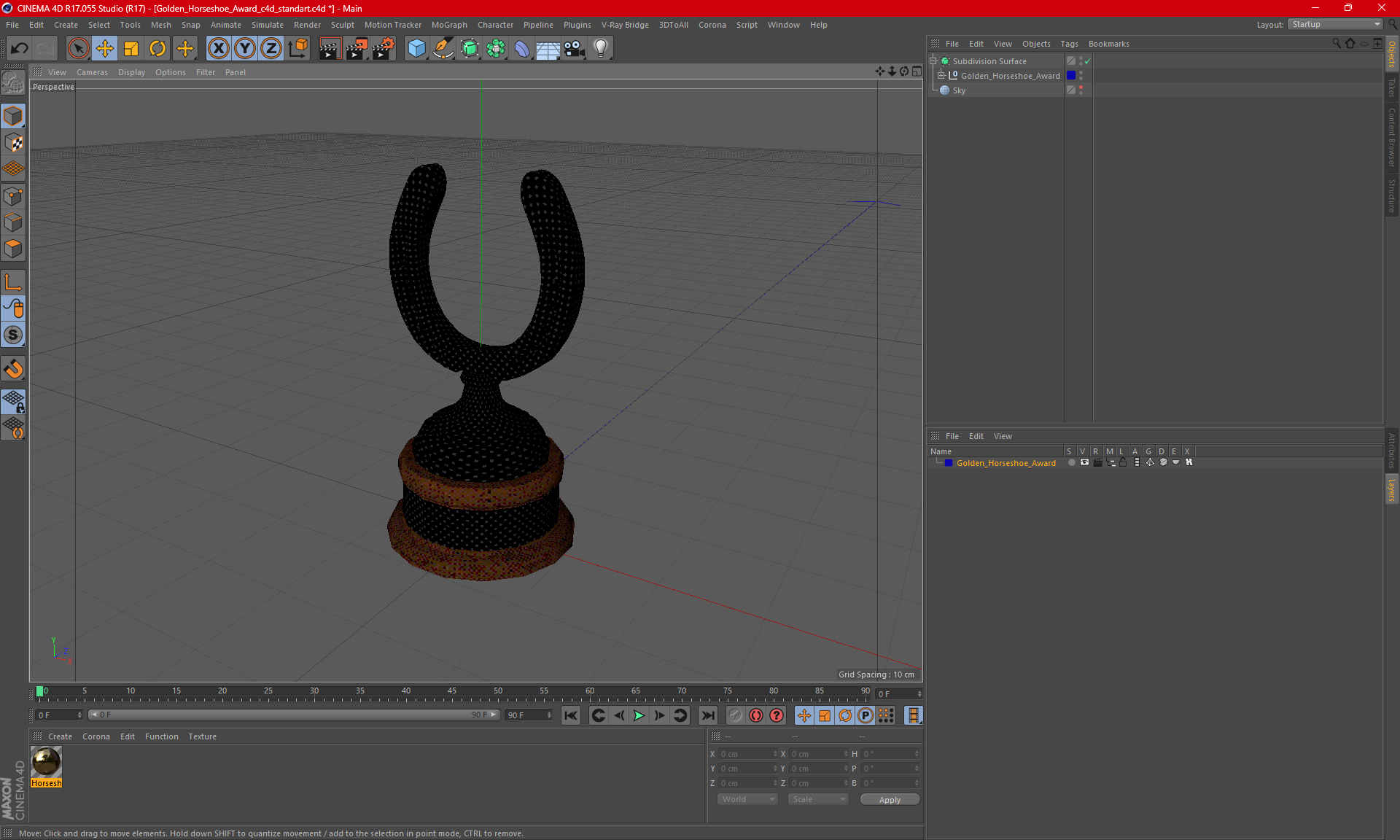Add a Subdivision Surface generator
Image resolution: width=1400 pixels, height=840 pixels.
[x=470, y=49]
